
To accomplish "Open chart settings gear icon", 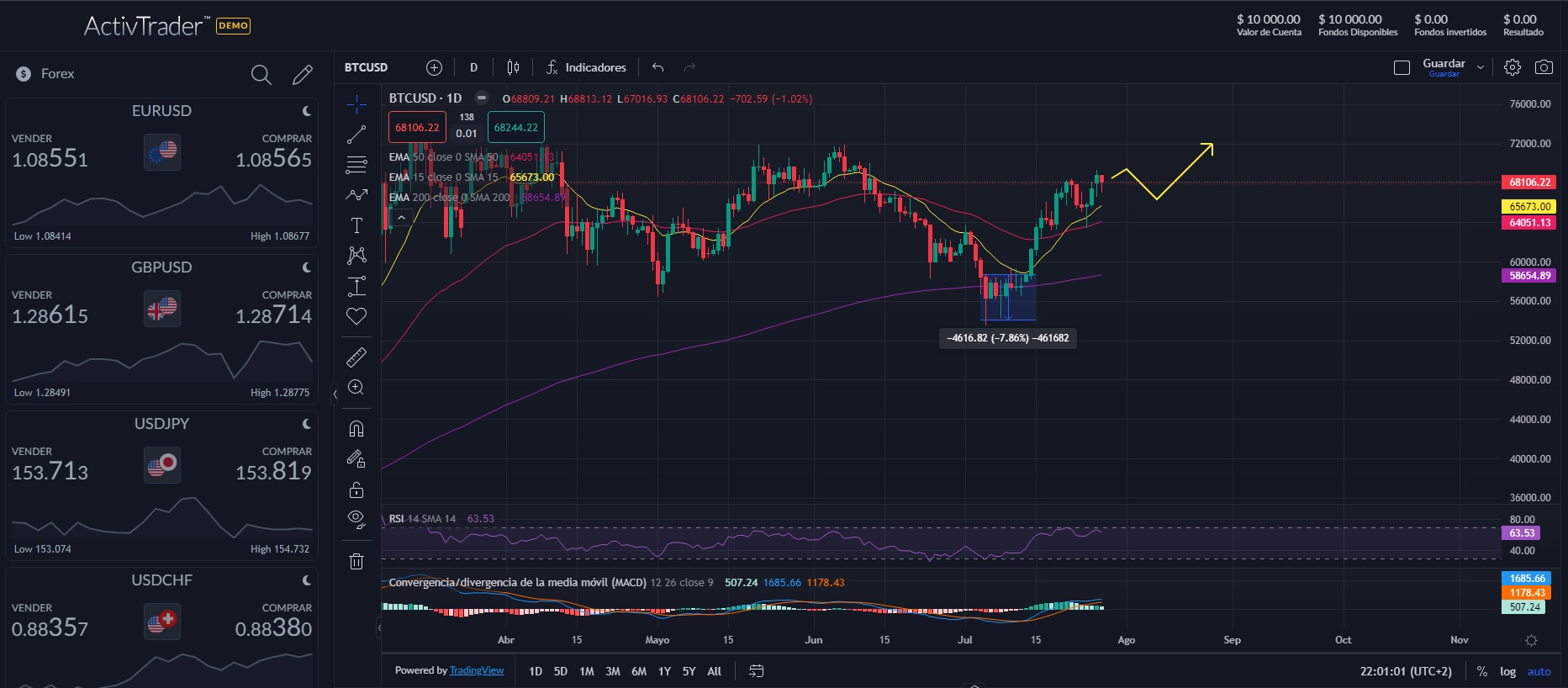I will coord(1513,67).
